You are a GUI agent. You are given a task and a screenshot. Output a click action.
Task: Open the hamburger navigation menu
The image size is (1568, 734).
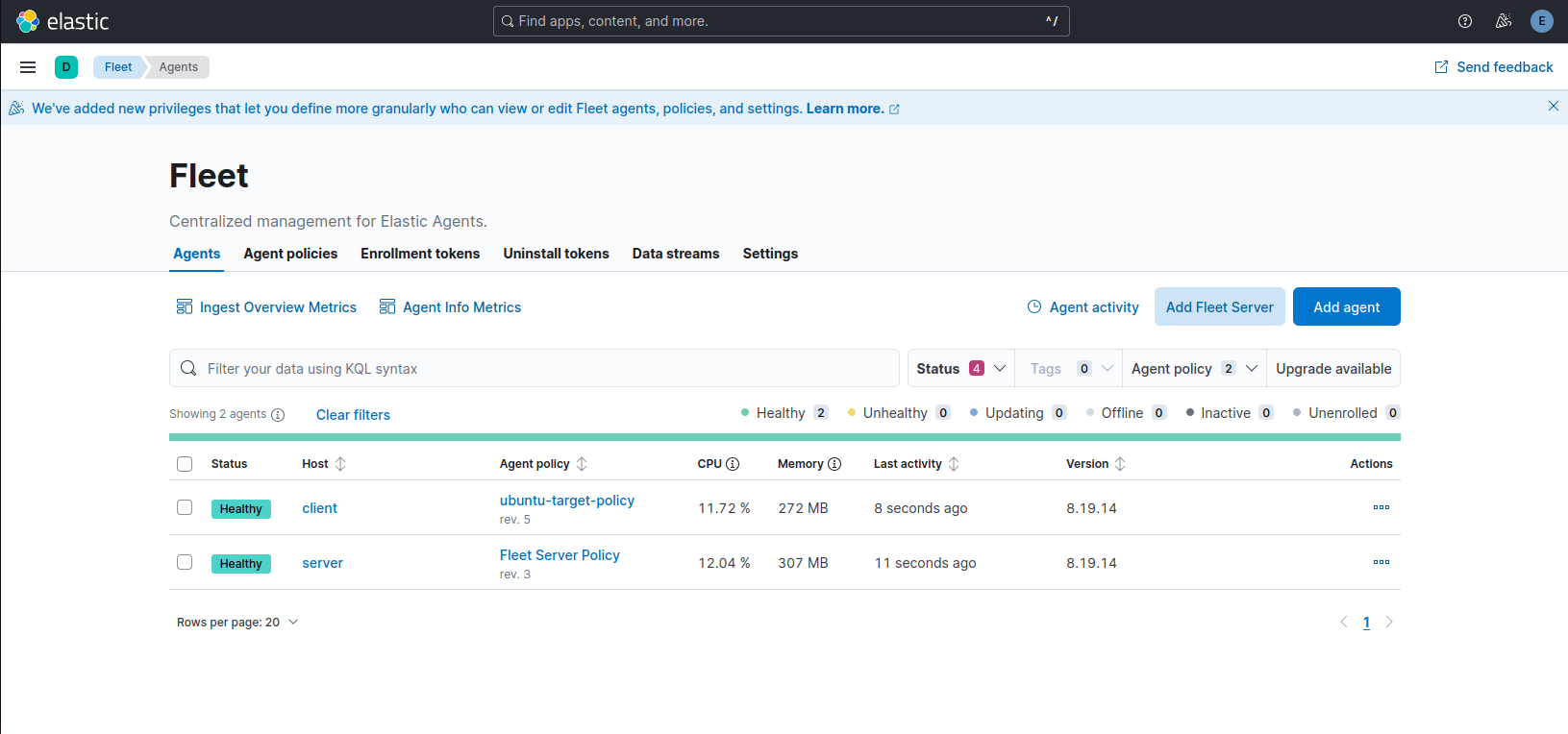point(28,67)
